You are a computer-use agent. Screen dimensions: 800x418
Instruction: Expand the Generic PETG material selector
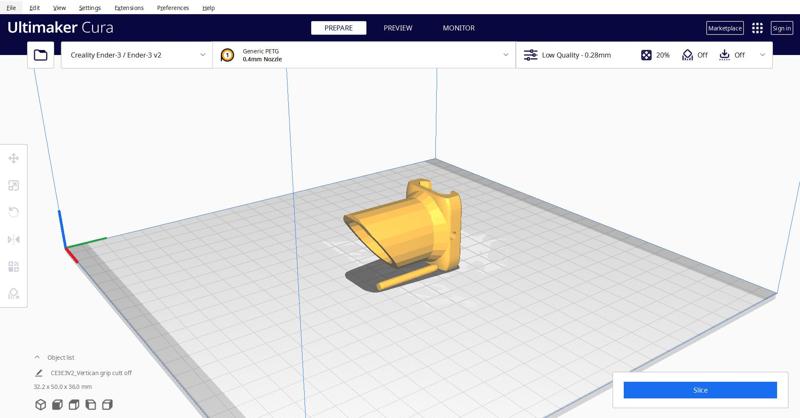364,55
